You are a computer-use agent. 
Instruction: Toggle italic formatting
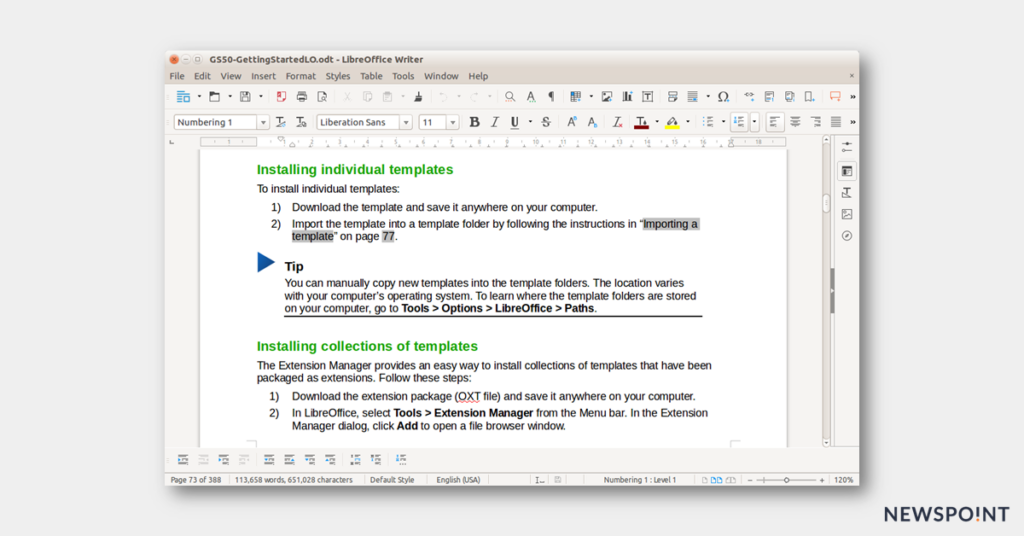click(494, 122)
